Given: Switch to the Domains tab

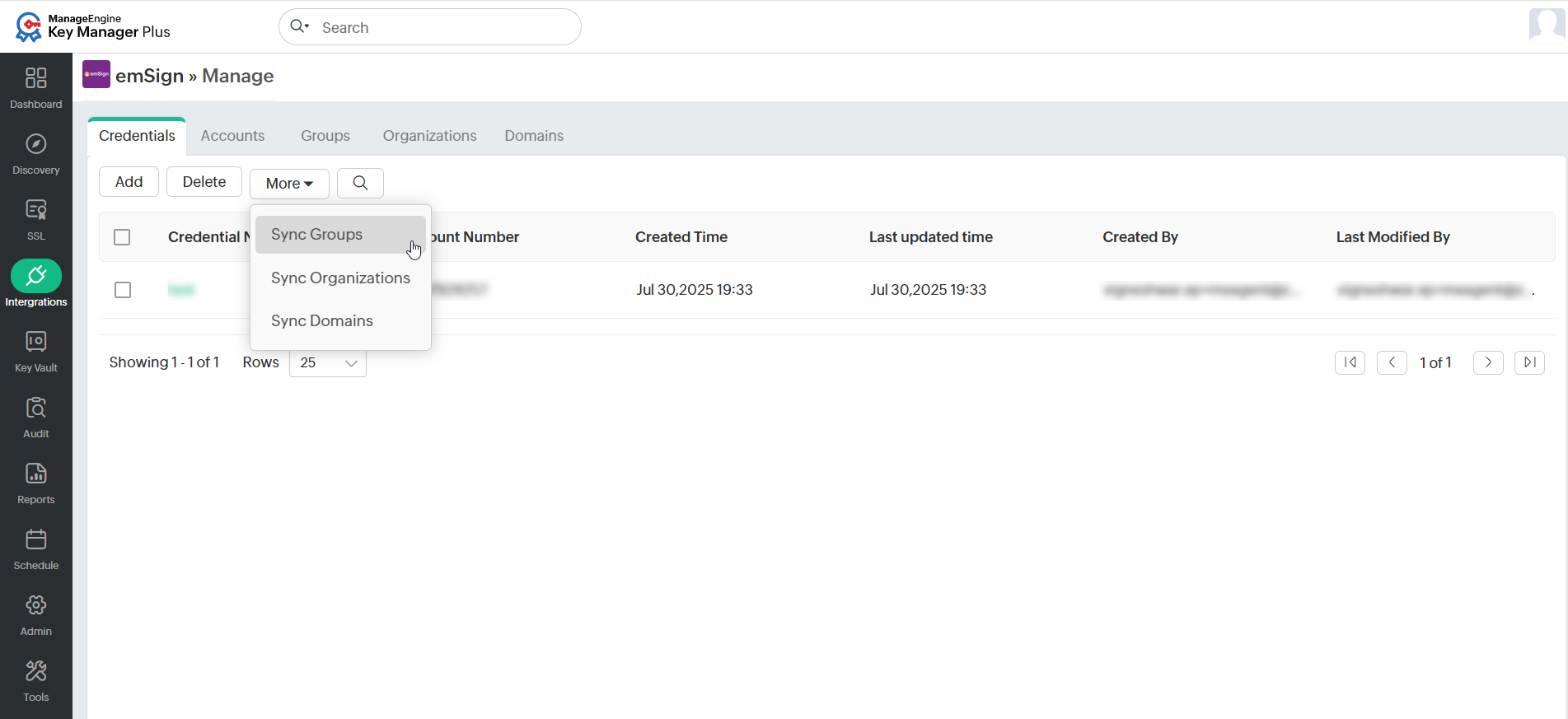Looking at the screenshot, I should (534, 136).
